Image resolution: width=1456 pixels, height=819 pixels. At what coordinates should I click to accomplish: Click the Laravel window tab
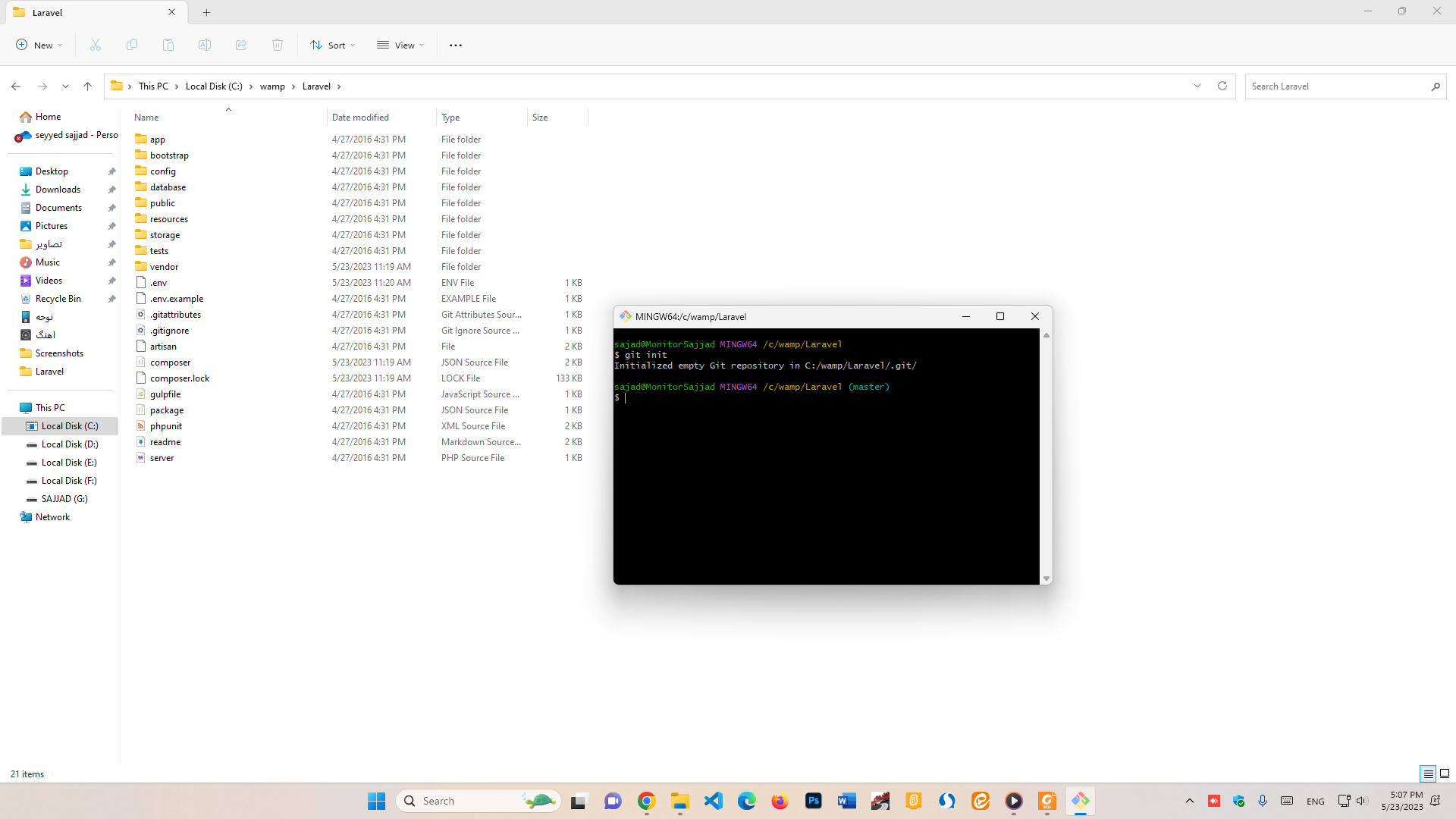(x=95, y=12)
